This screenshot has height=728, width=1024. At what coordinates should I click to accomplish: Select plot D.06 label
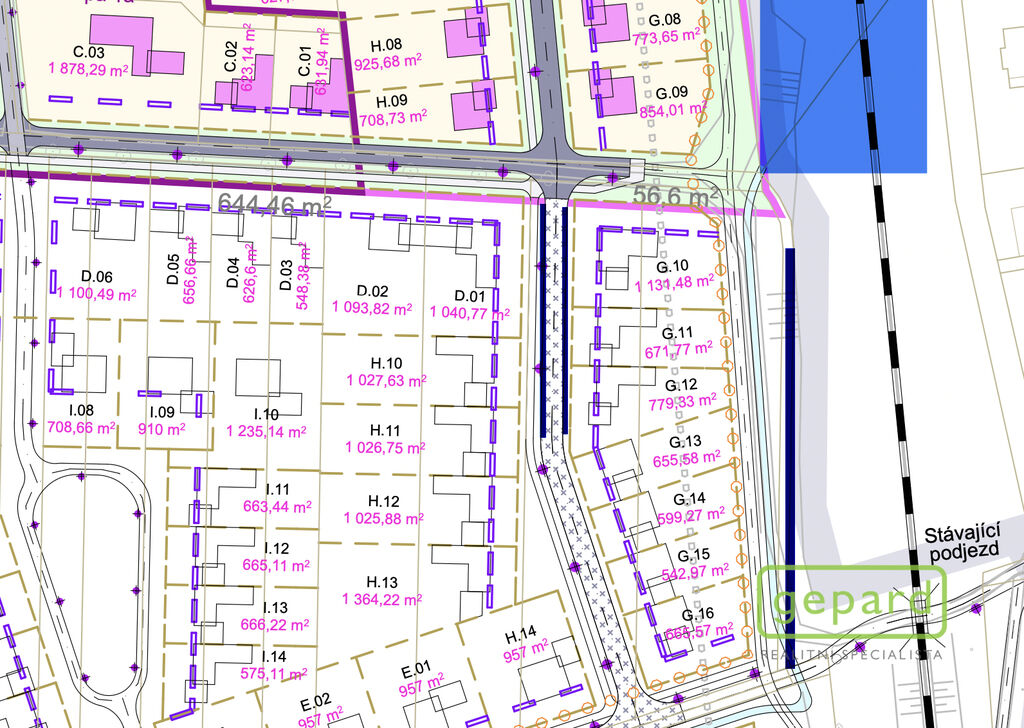click(96, 277)
